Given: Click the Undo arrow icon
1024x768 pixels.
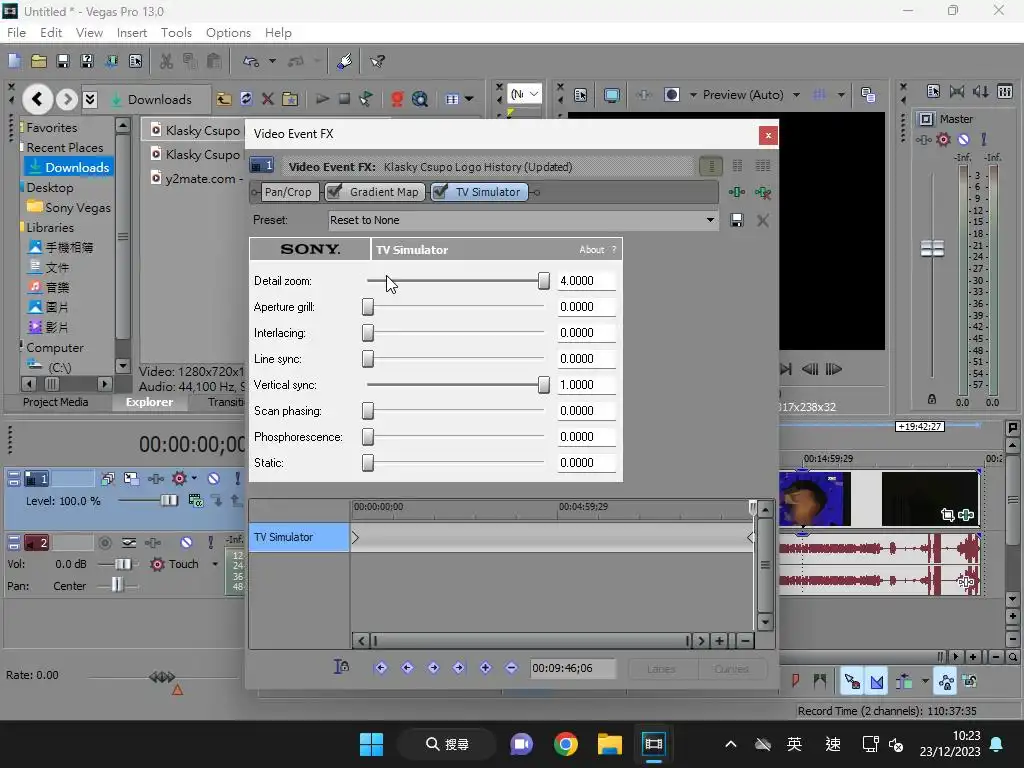Looking at the screenshot, I should click(x=250, y=61).
